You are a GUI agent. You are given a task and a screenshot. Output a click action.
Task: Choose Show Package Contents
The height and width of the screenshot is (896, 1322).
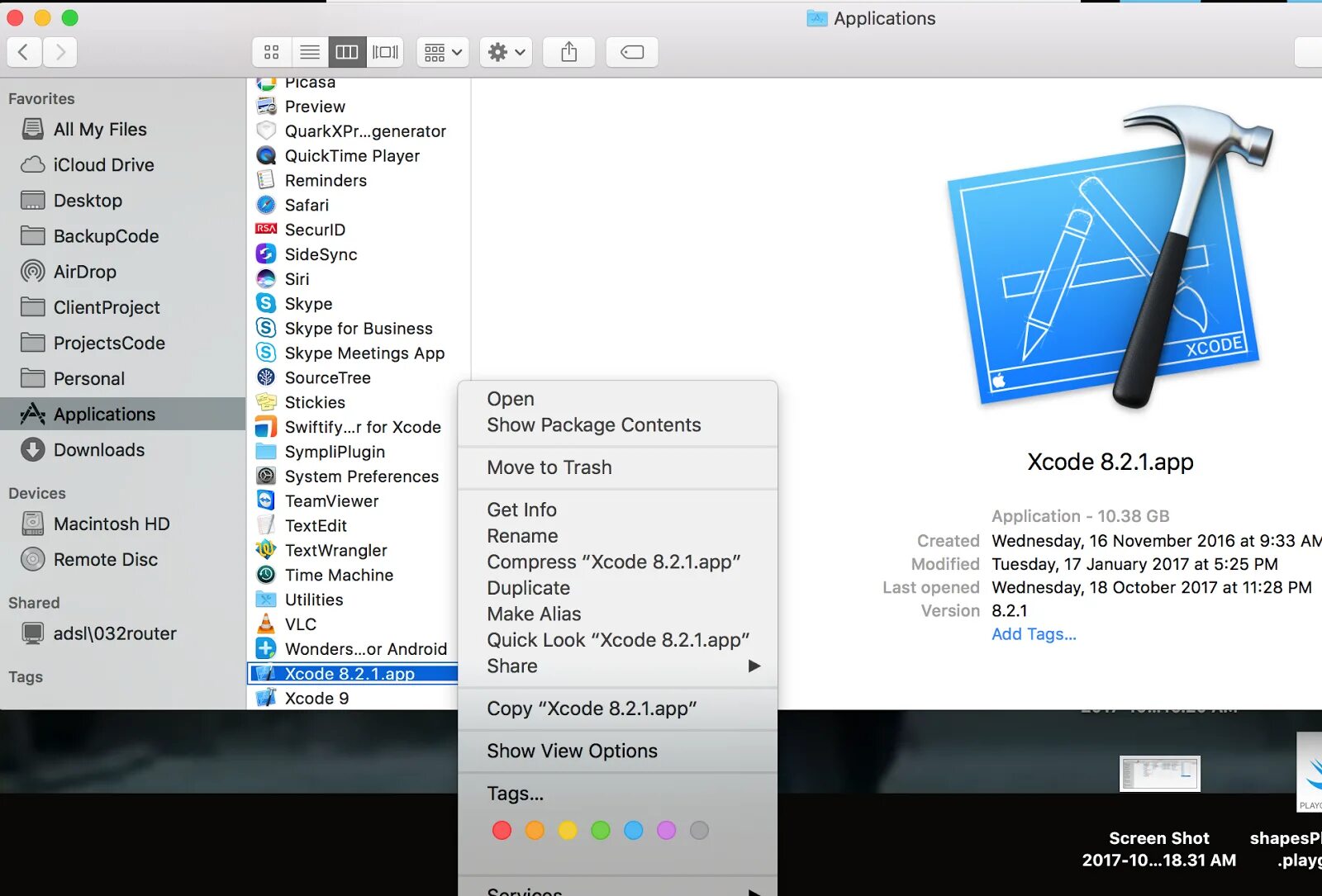[617, 425]
